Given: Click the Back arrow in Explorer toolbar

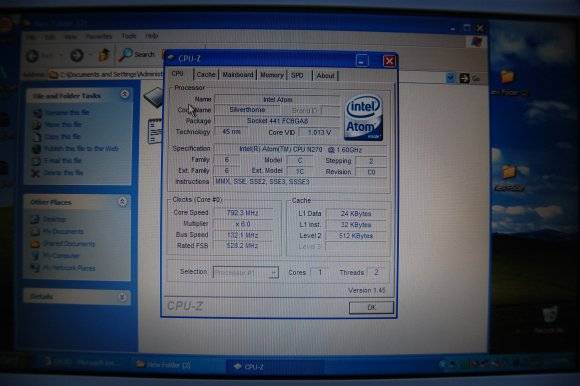Looking at the screenshot, I should point(33,55).
